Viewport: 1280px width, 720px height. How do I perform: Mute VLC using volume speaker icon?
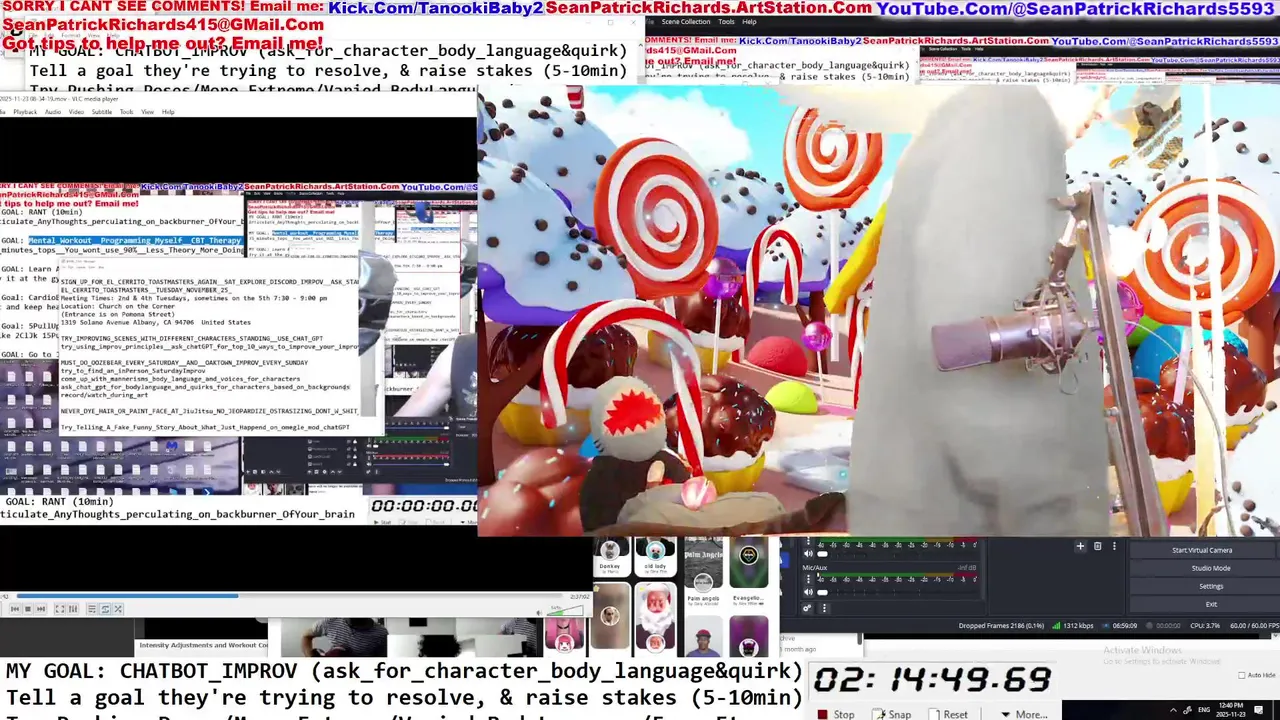(x=539, y=613)
